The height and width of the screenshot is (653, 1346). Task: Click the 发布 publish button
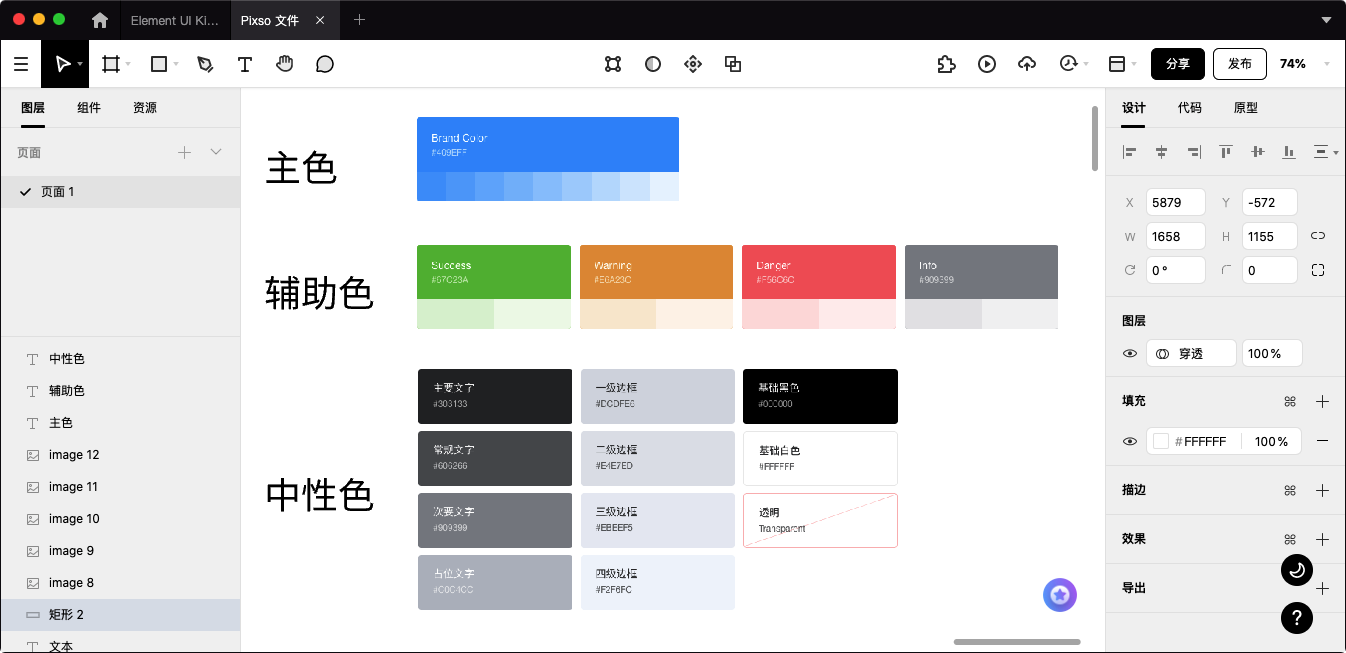click(1240, 64)
